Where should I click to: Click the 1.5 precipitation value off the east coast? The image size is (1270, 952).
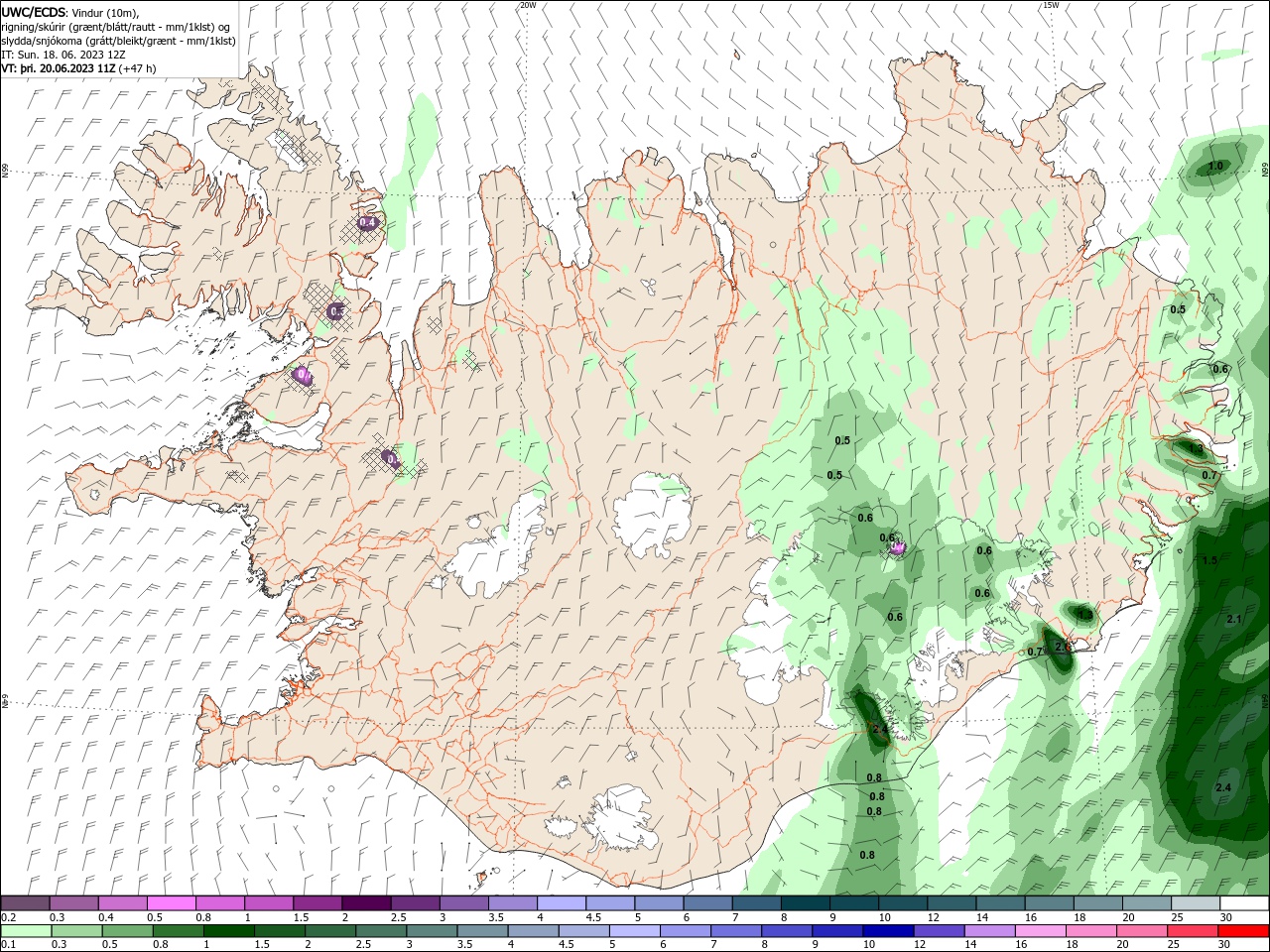click(1209, 561)
